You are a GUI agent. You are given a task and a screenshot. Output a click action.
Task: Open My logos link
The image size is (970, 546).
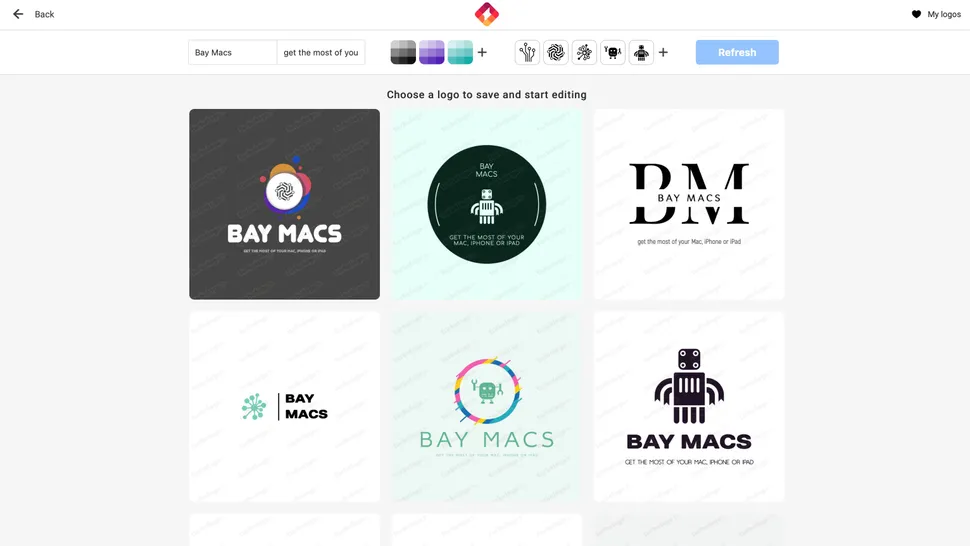pyautogui.click(x=943, y=14)
